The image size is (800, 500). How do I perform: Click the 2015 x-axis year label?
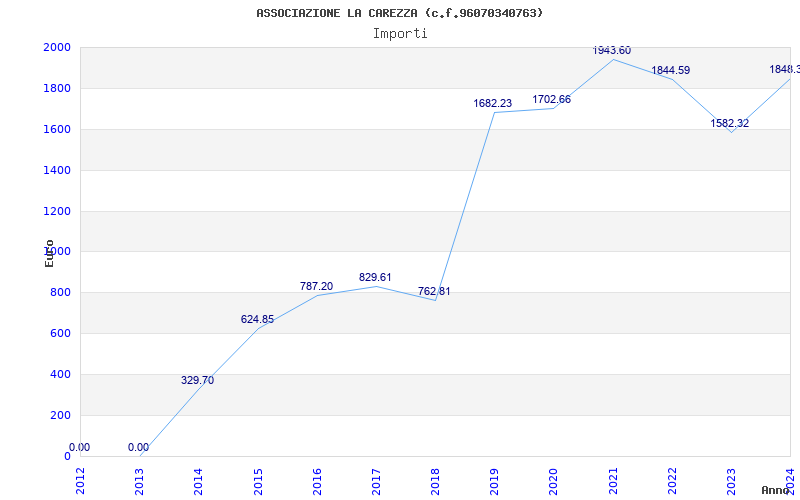[x=258, y=481]
